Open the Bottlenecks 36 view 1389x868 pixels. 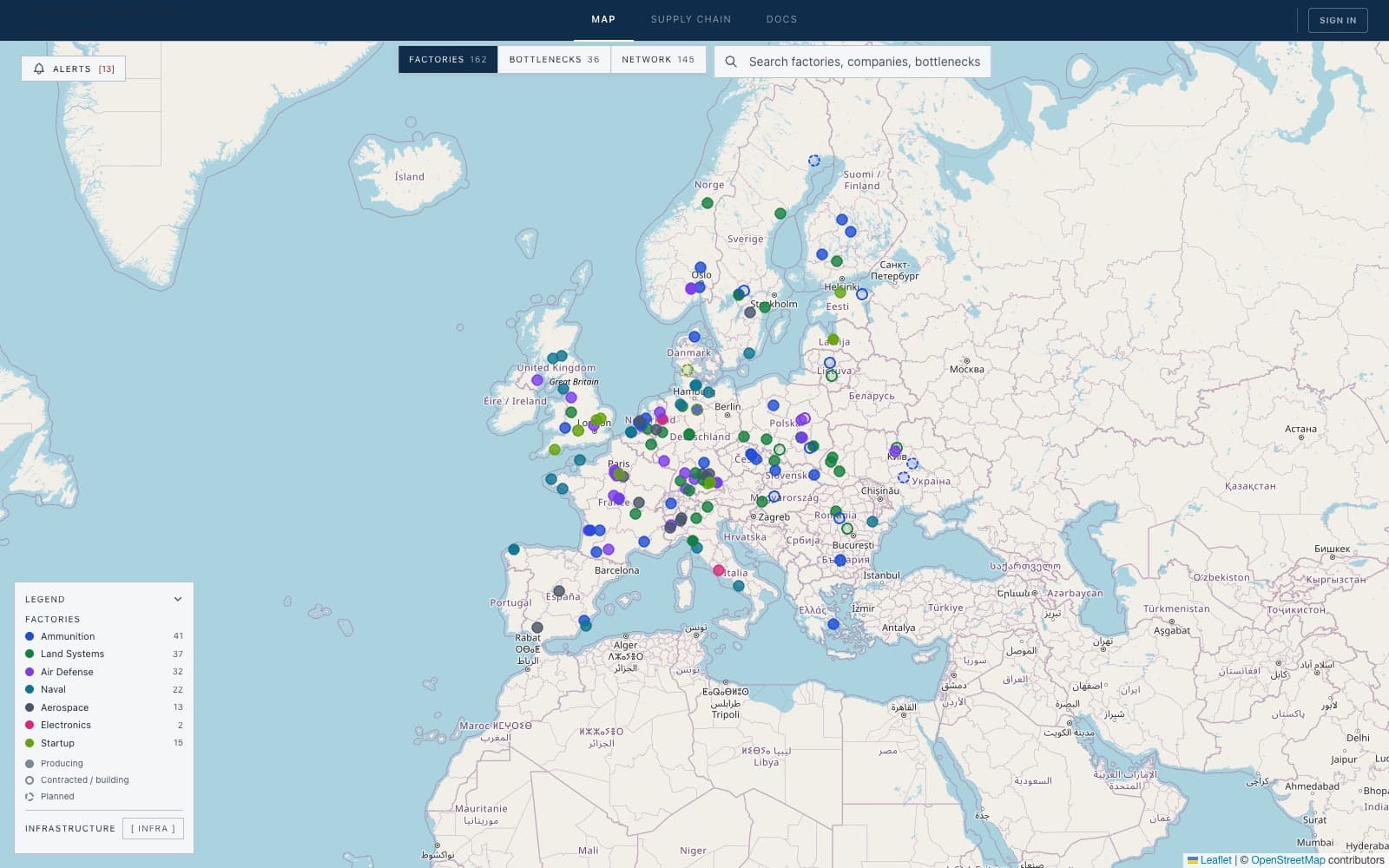[554, 60]
